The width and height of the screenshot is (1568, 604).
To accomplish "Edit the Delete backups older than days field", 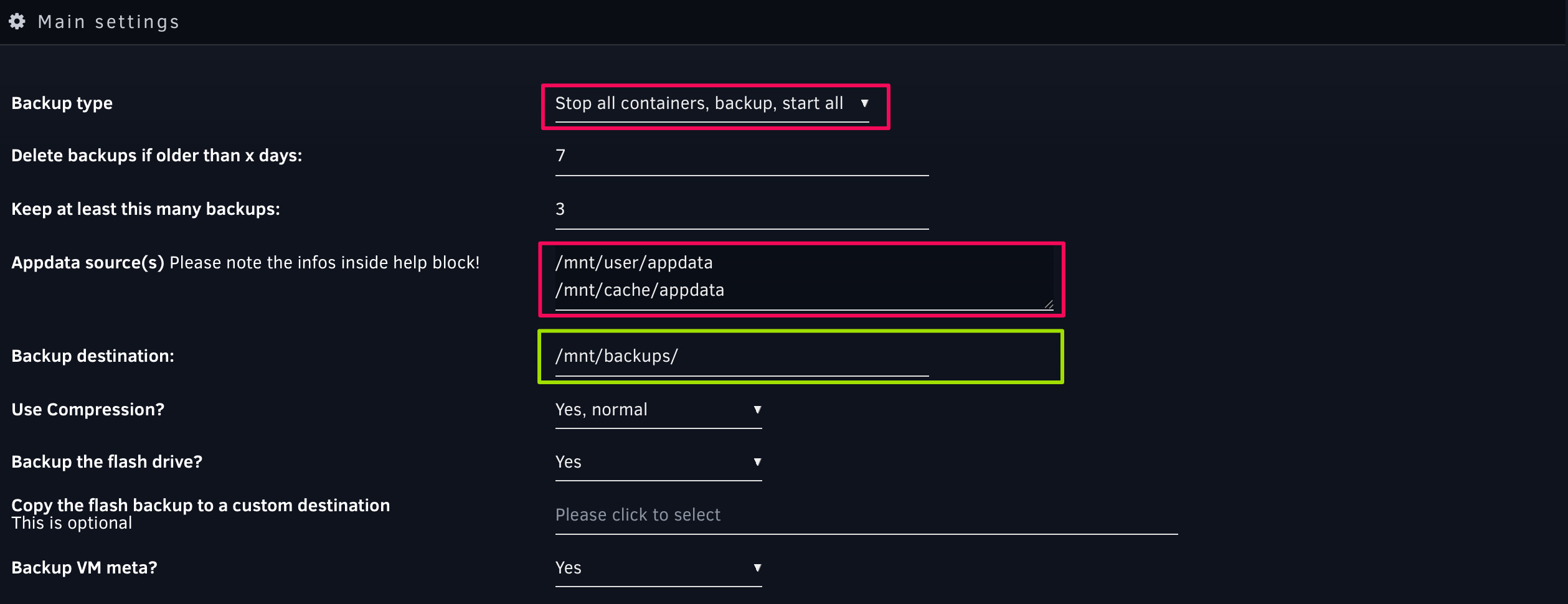I will [742, 157].
